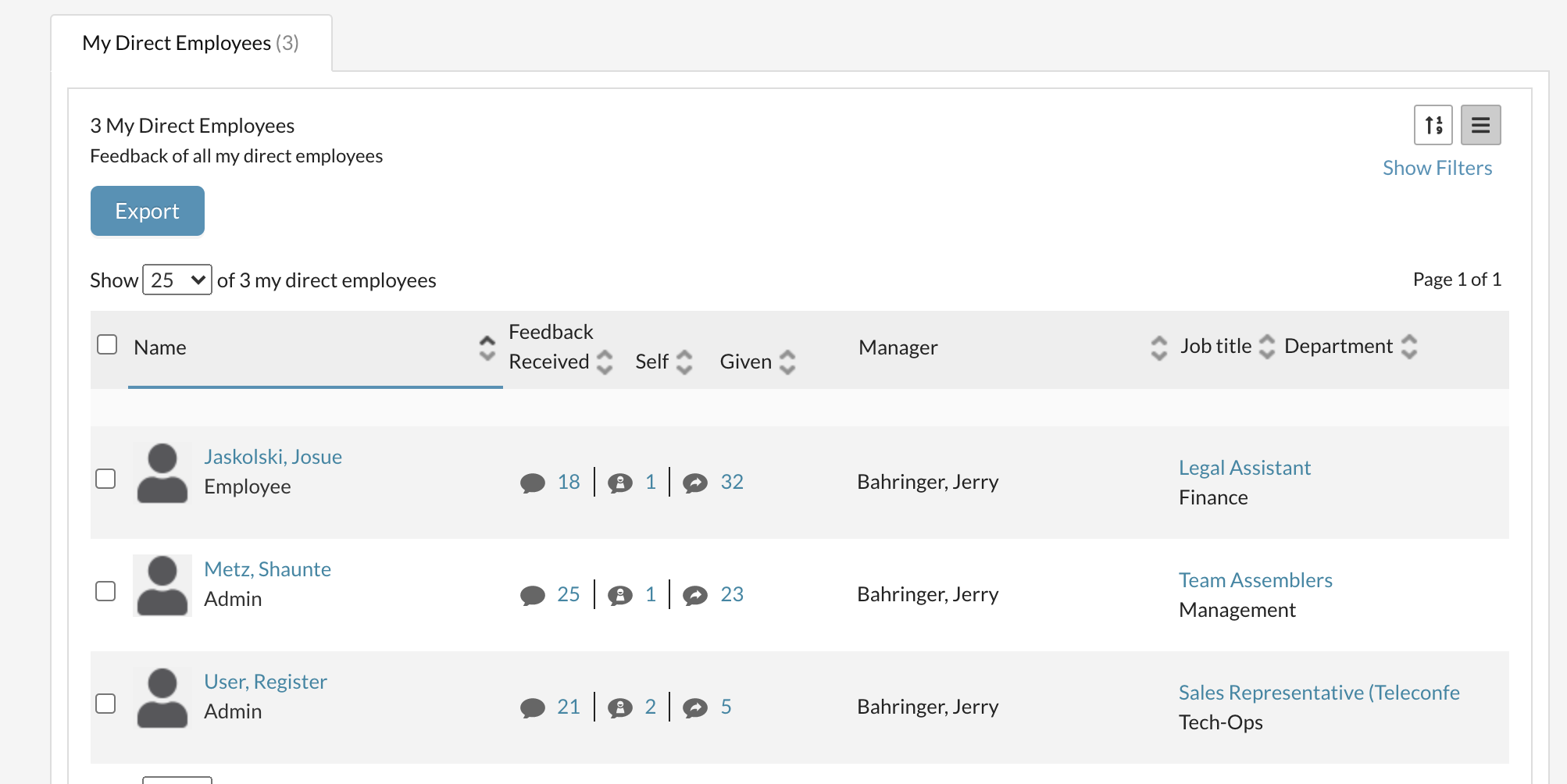
Task: Click the Department column header text
Action: point(1338,346)
